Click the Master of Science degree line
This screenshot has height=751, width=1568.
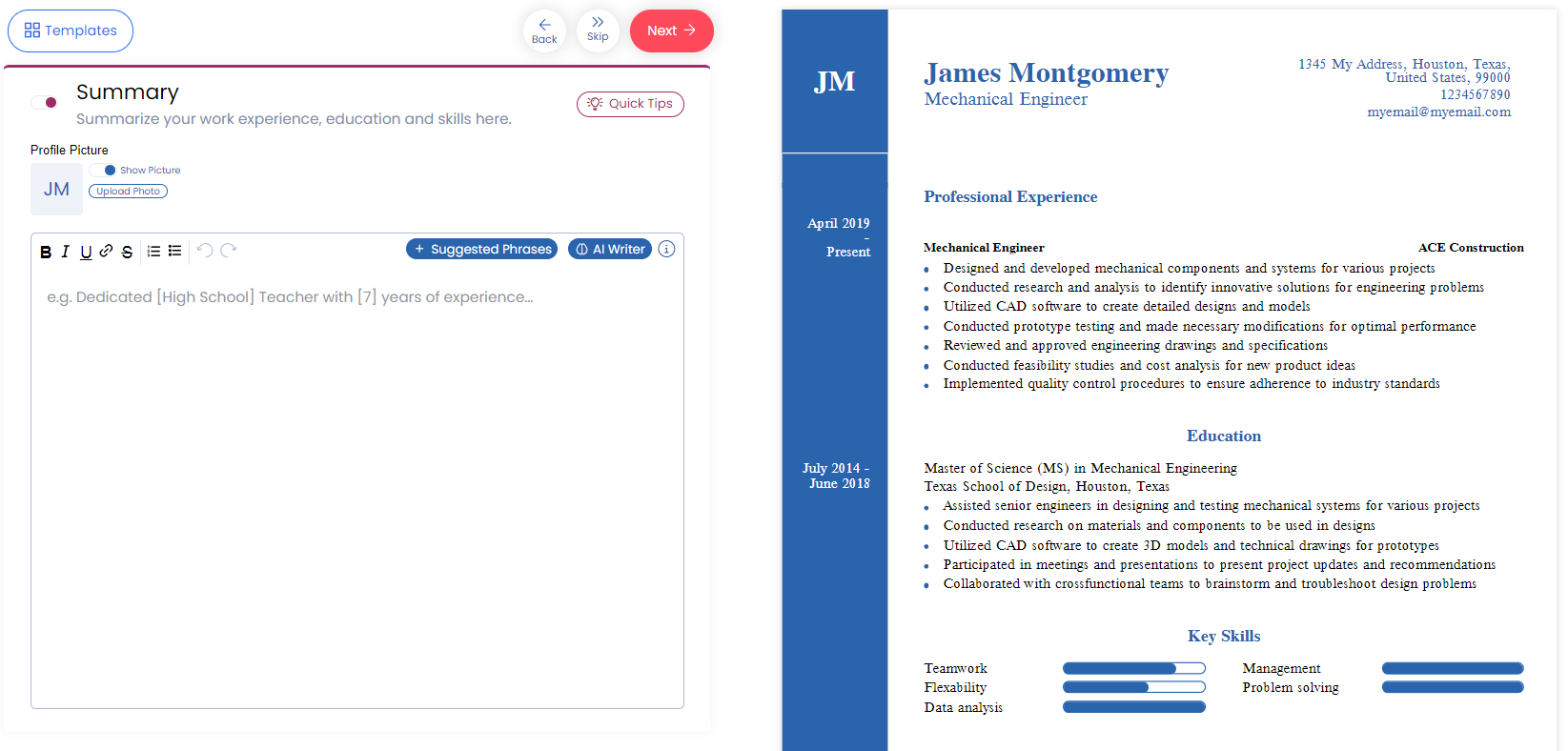tap(1080, 468)
